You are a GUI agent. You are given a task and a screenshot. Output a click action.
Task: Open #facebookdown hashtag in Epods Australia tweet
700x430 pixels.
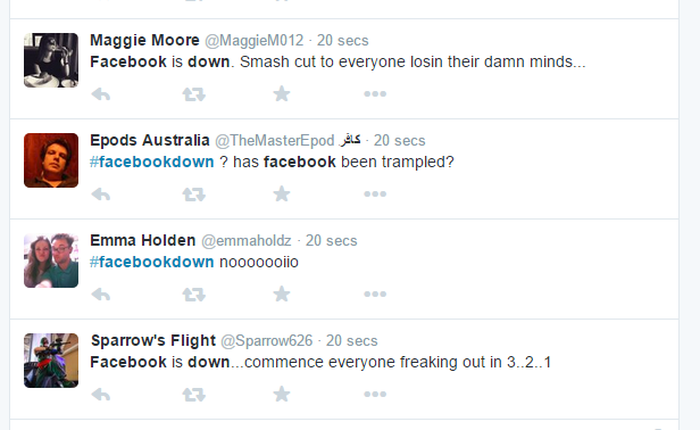152,162
